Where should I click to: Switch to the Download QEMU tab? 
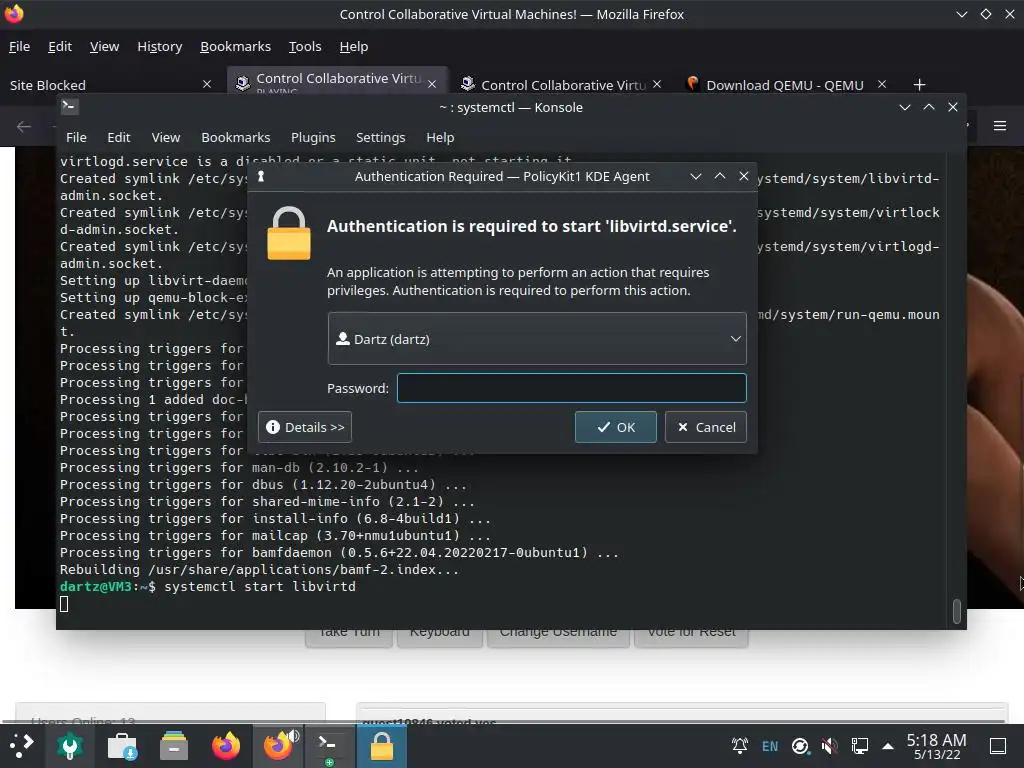(785, 85)
